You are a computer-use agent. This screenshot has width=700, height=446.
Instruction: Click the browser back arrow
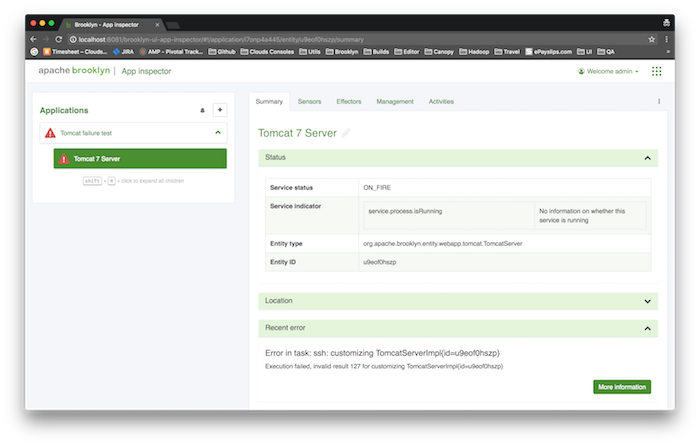34,38
